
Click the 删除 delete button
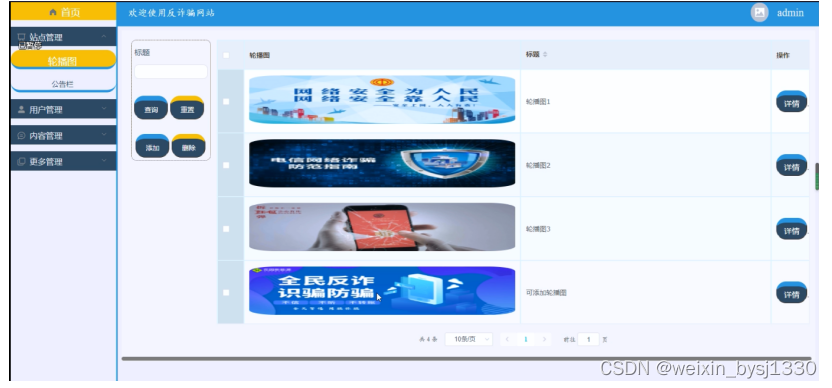pos(188,146)
